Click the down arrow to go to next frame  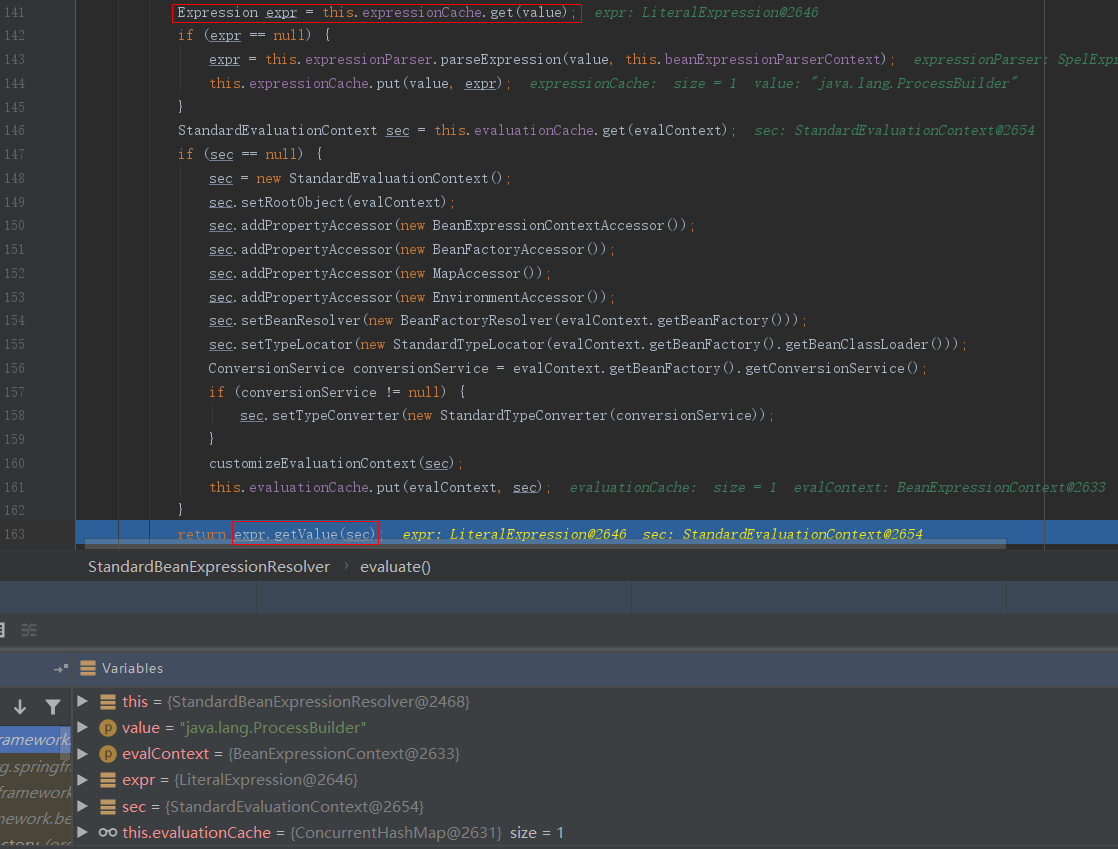coord(19,707)
